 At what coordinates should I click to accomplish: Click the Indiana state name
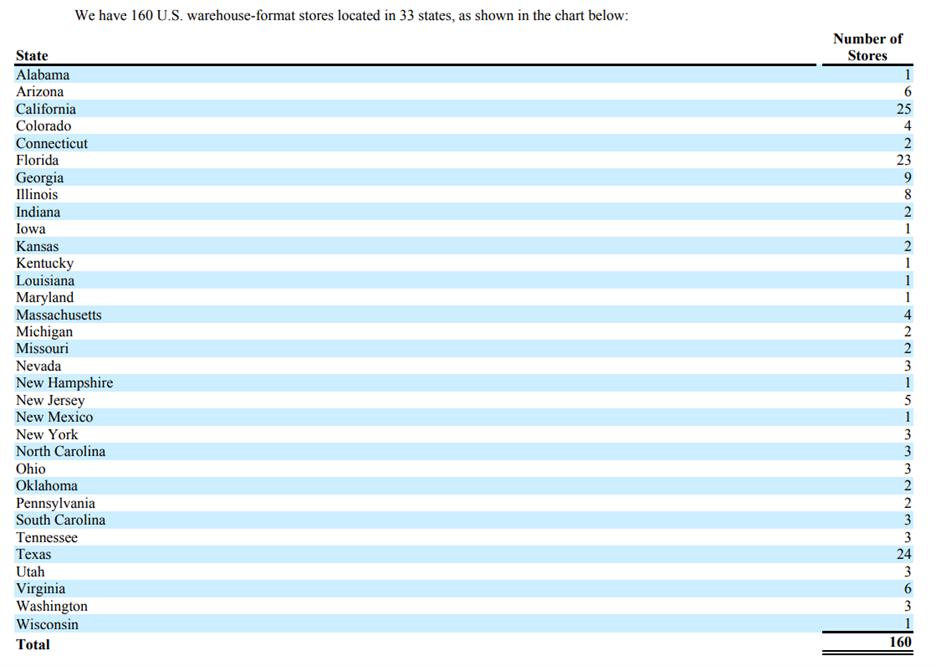click(x=38, y=212)
